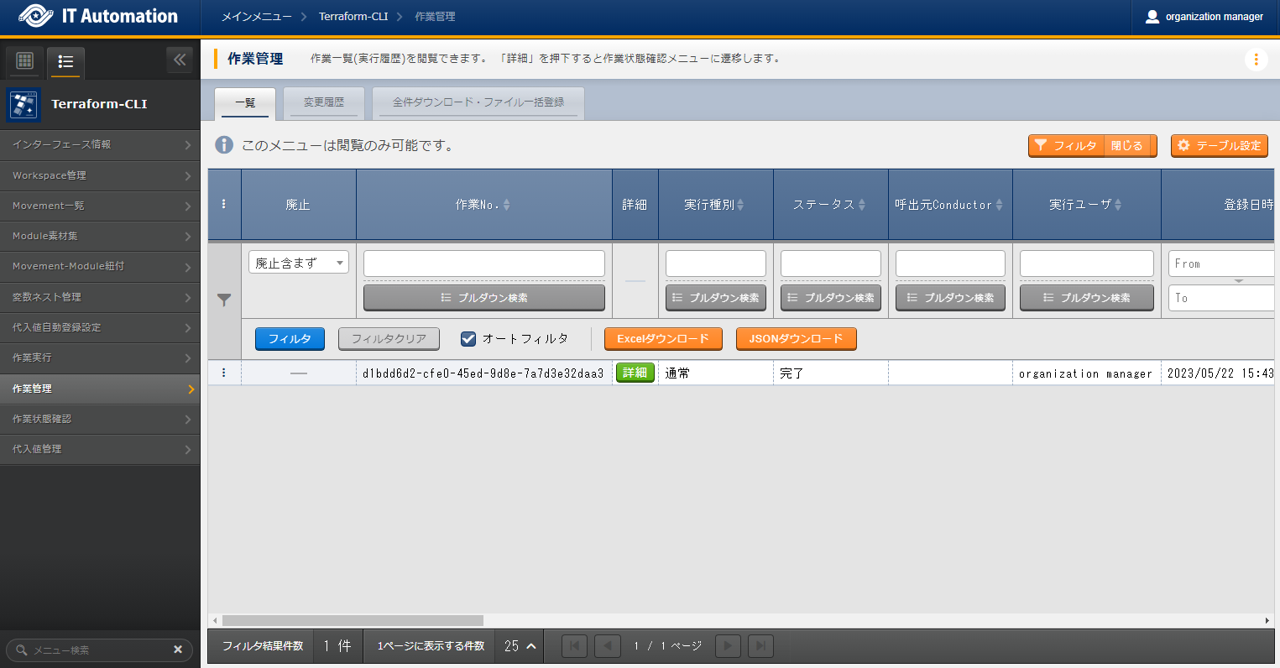This screenshot has height=668, width=1280.
Task: Open 作業実行 in the sidebar menu
Action: click(100, 358)
